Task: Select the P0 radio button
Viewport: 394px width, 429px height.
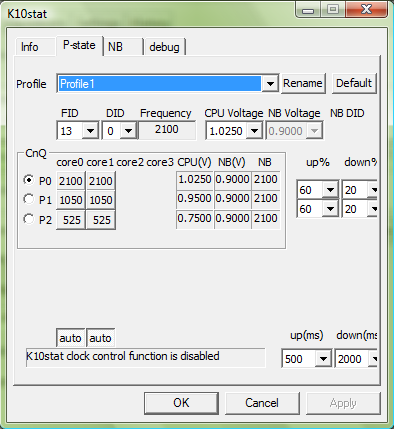Action: [x=29, y=180]
